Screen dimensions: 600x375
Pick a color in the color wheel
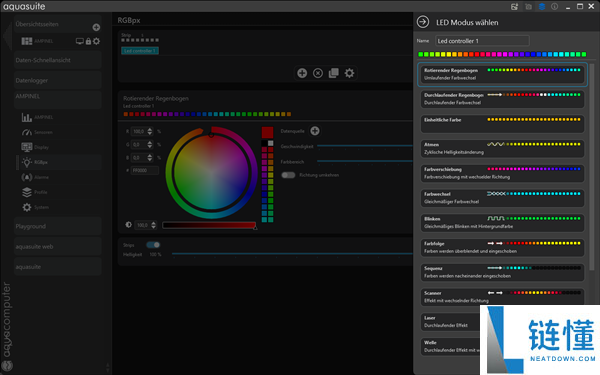point(211,173)
